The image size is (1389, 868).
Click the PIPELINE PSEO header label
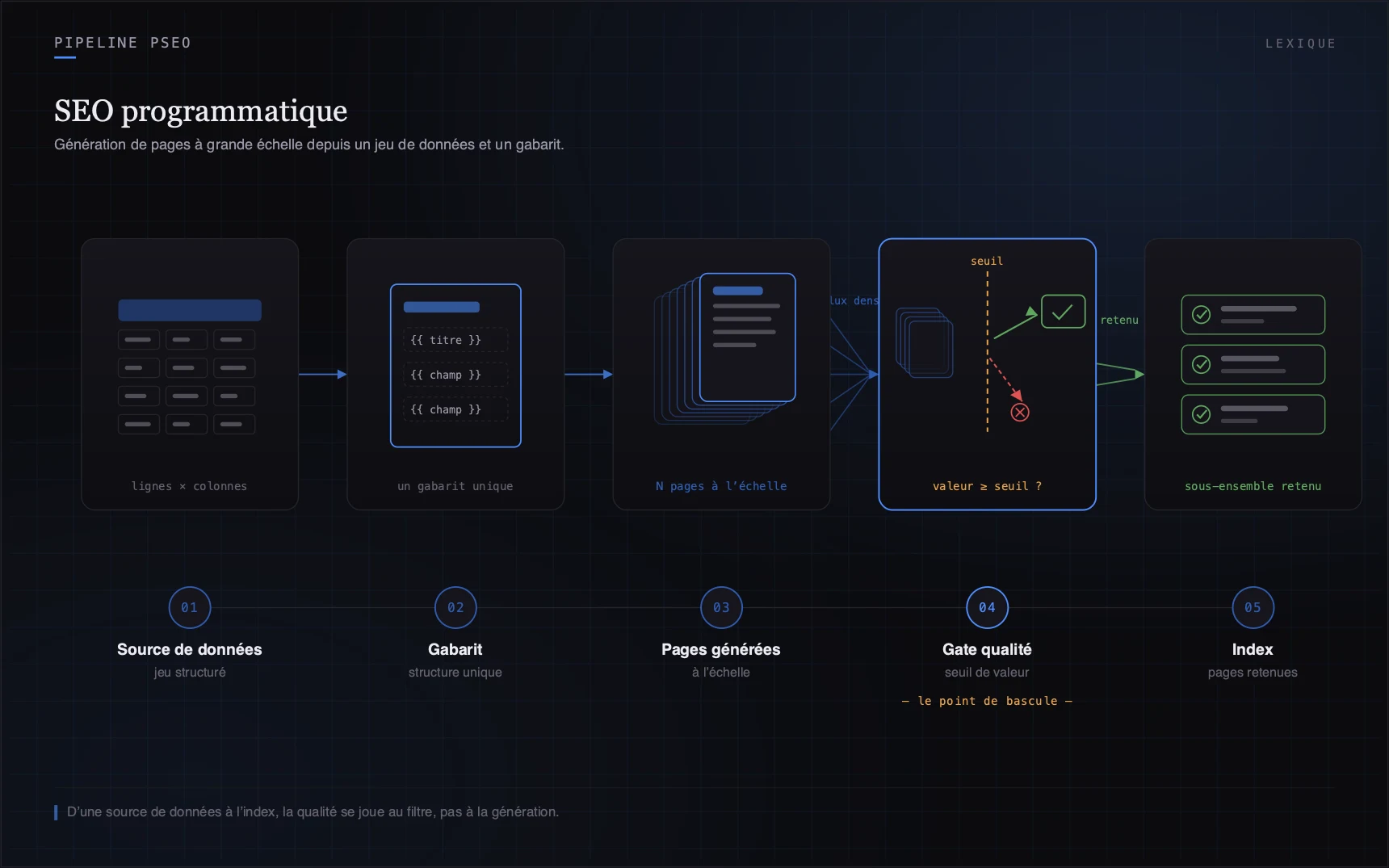click(x=123, y=43)
